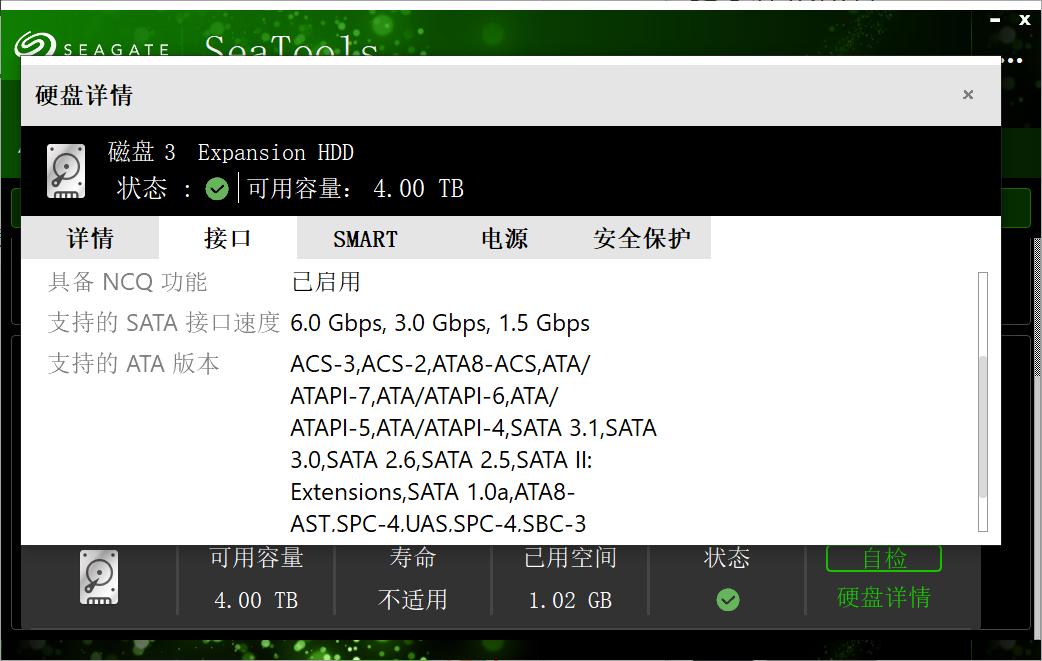Click the green status checkmark in dialog header
This screenshot has height=661, width=1042.
[x=217, y=188]
